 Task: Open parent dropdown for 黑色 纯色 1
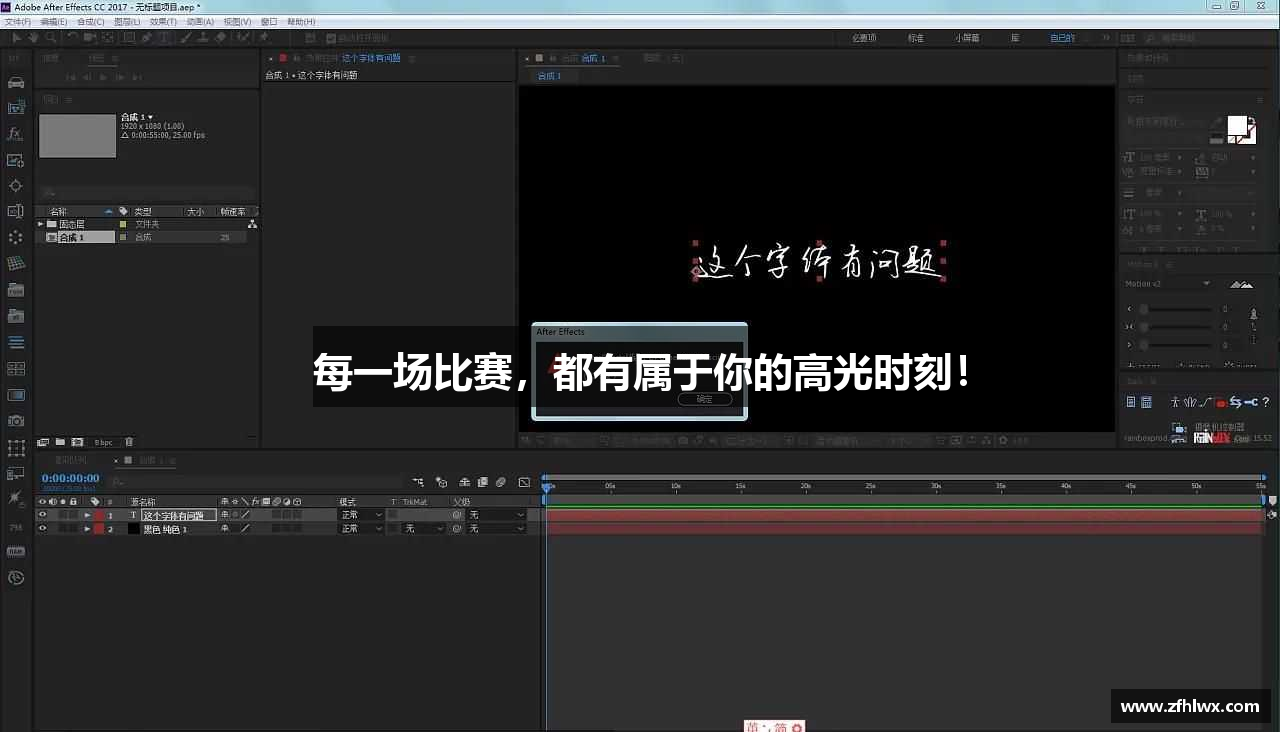496,528
